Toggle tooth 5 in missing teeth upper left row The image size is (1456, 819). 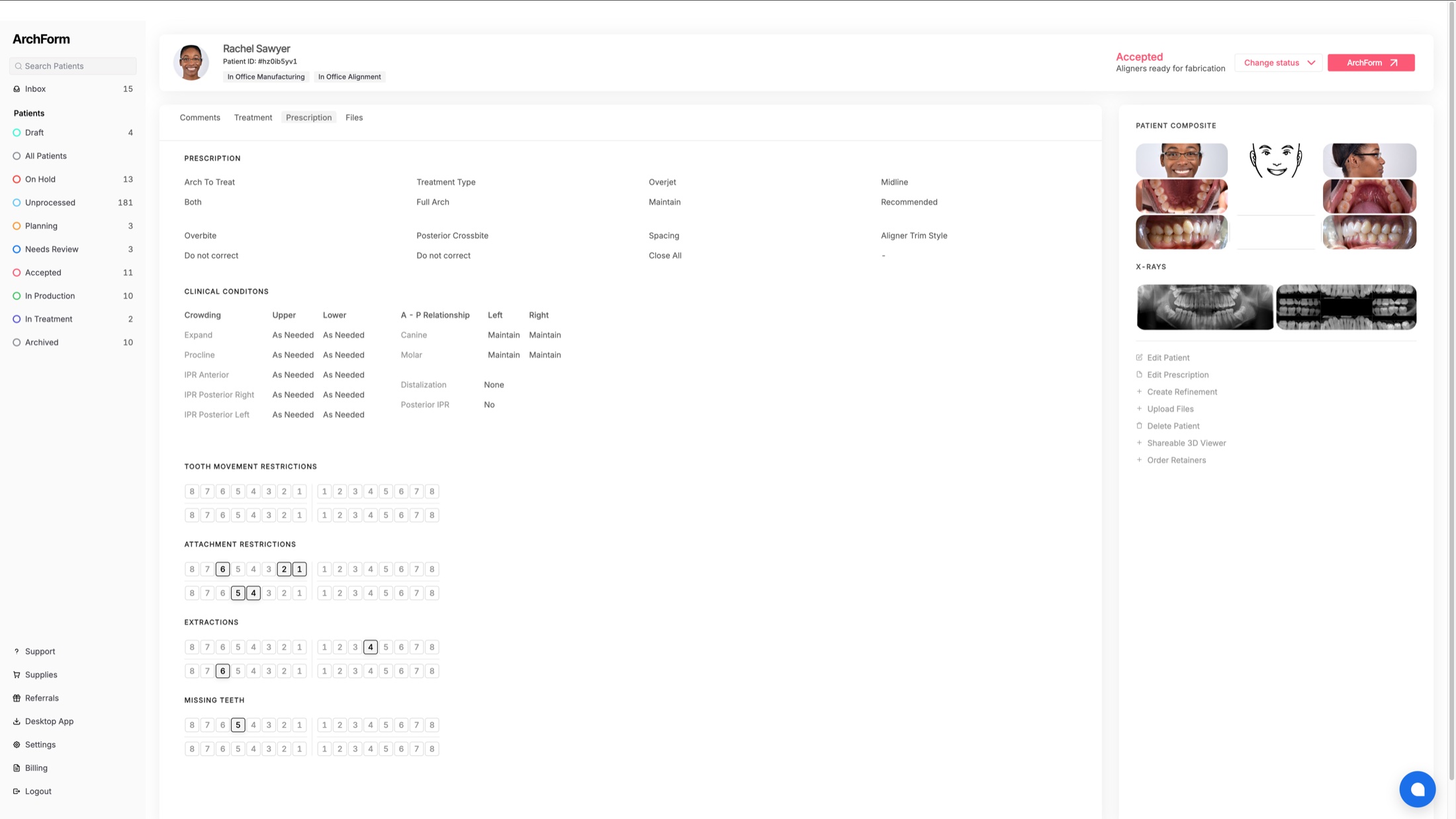238,724
